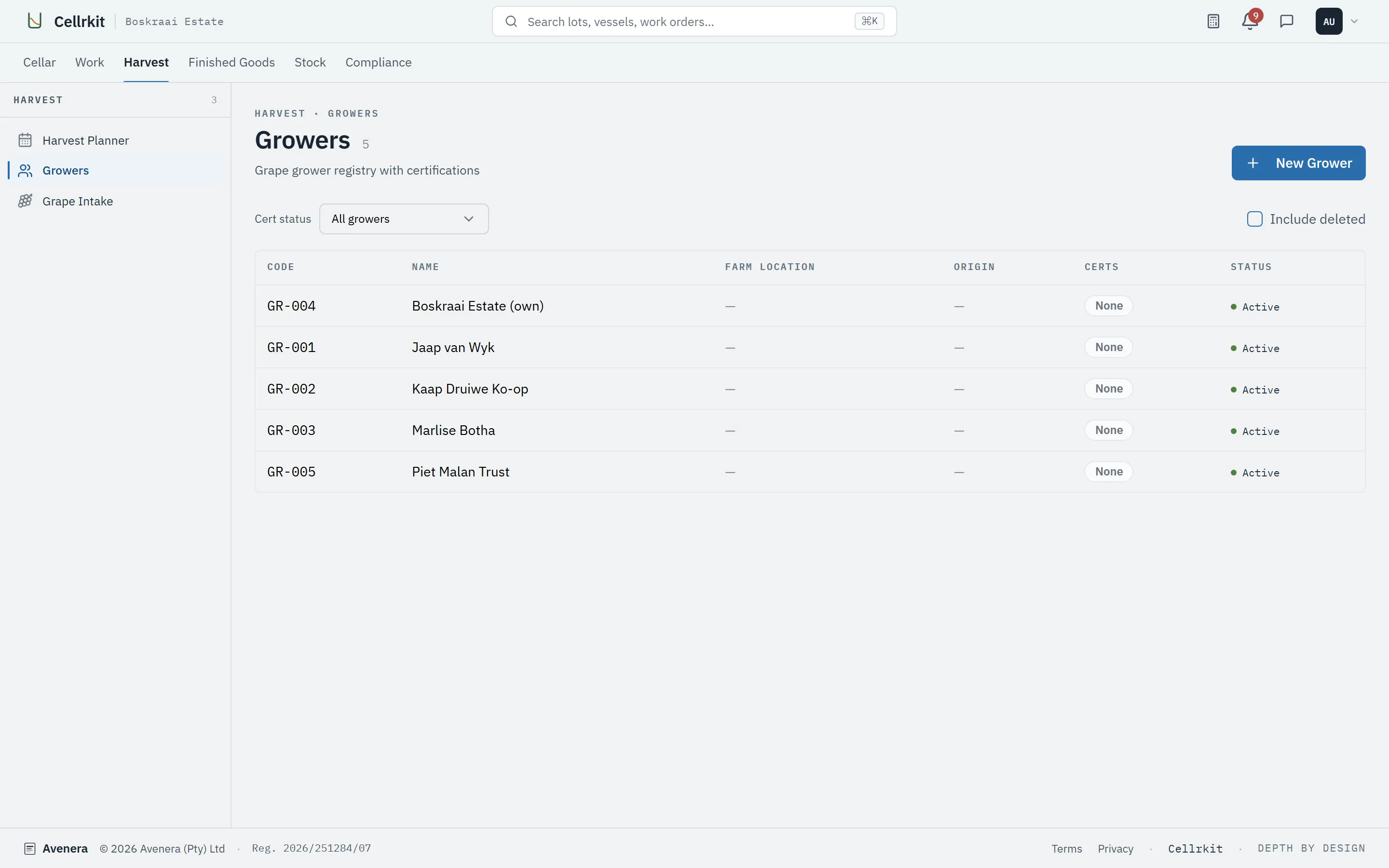
Task: Switch to the Compliance tab
Action: [x=378, y=62]
